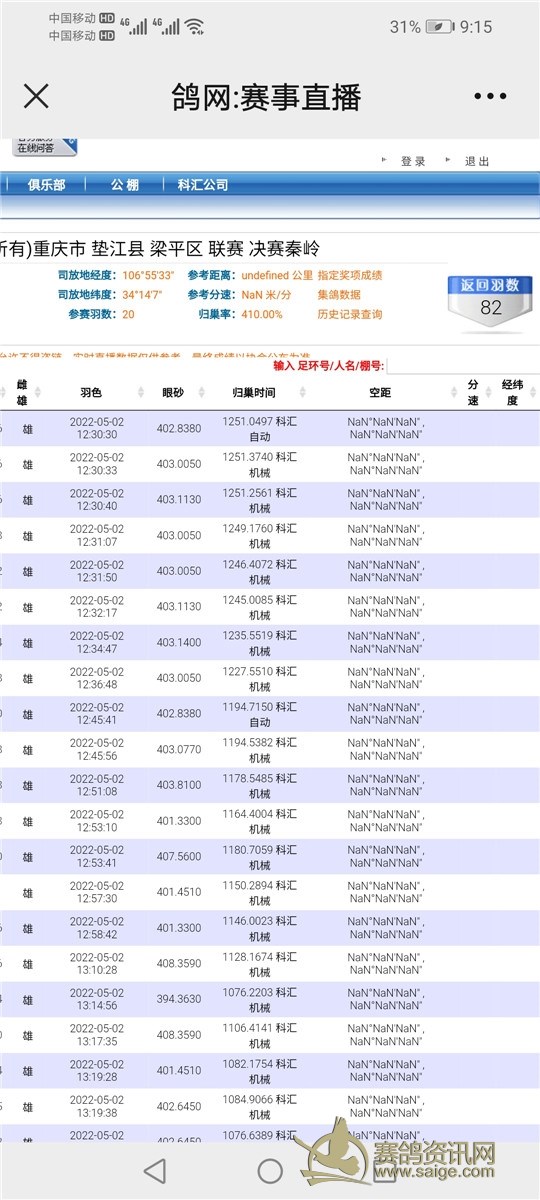540x1200 pixels.
Task: Open the three-dot more options menu
Action: point(490,97)
